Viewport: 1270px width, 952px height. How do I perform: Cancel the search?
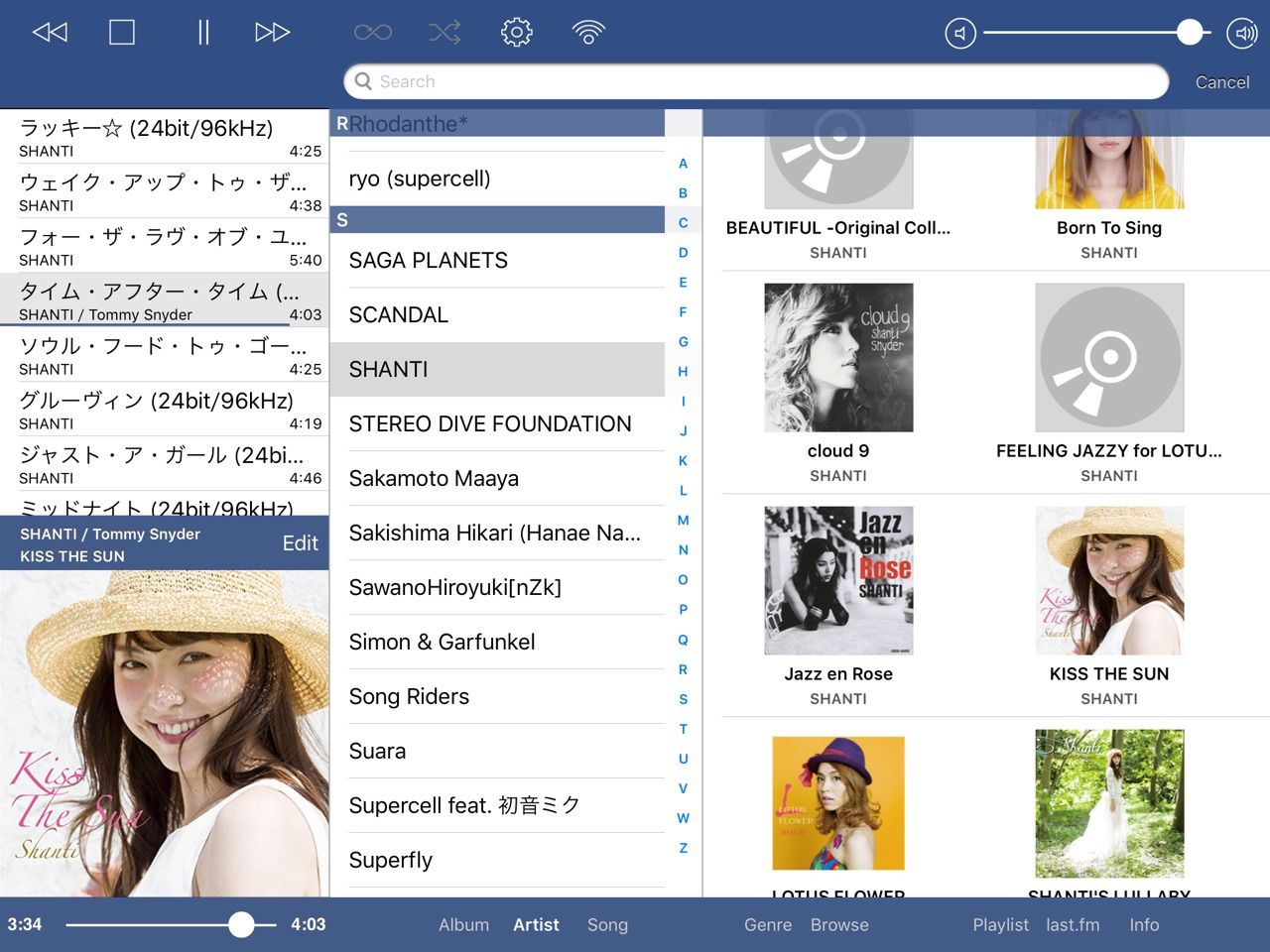click(1222, 82)
